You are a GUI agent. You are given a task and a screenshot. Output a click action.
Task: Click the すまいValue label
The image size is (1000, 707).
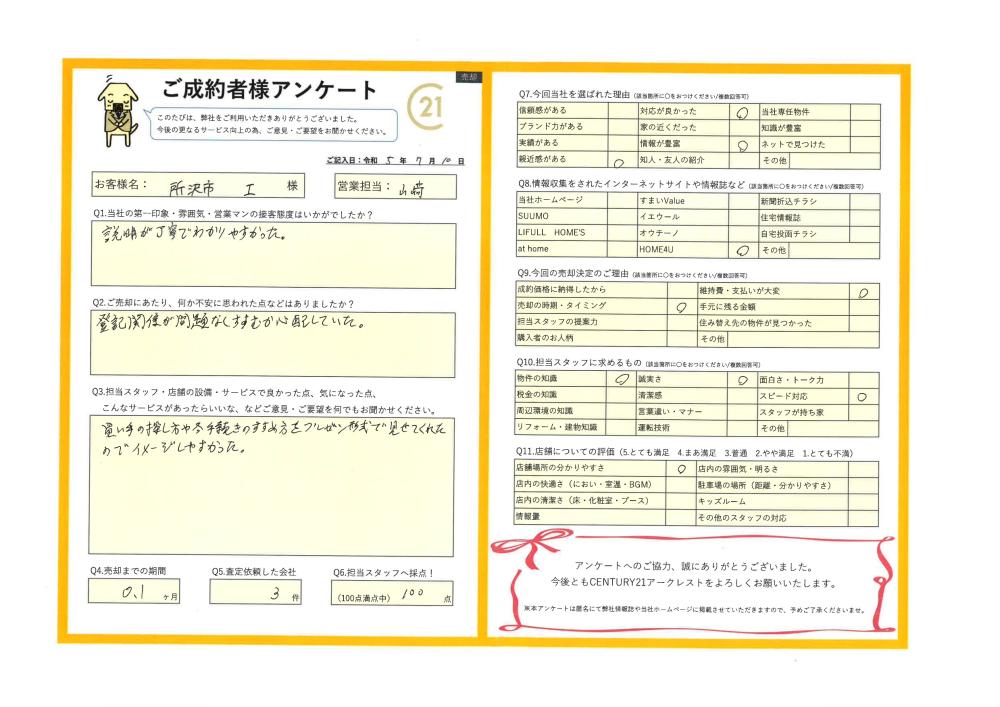click(662, 201)
